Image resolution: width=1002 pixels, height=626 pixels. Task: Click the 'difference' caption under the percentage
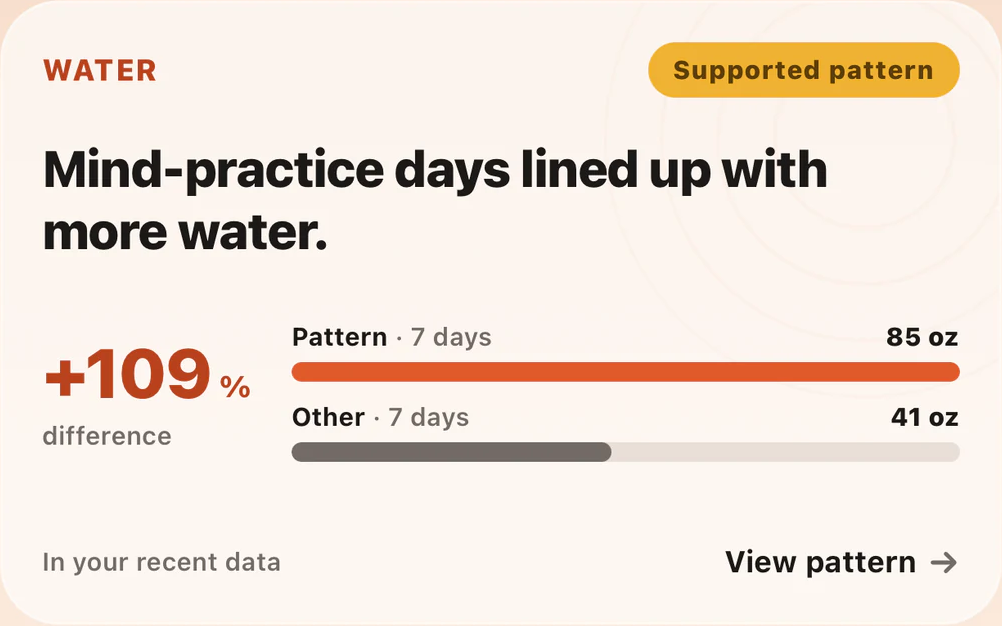click(107, 436)
